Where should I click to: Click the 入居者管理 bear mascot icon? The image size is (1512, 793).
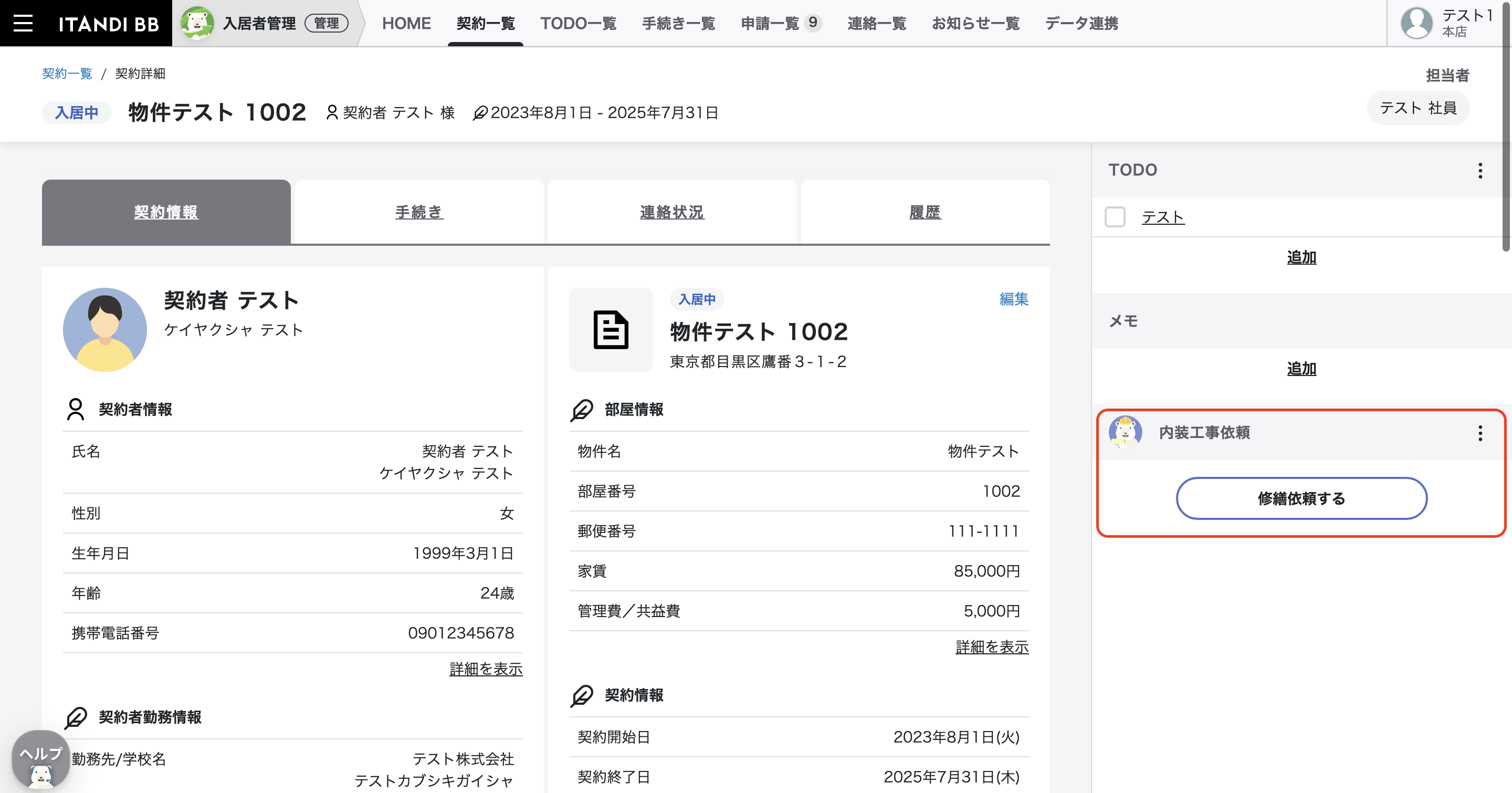point(197,24)
